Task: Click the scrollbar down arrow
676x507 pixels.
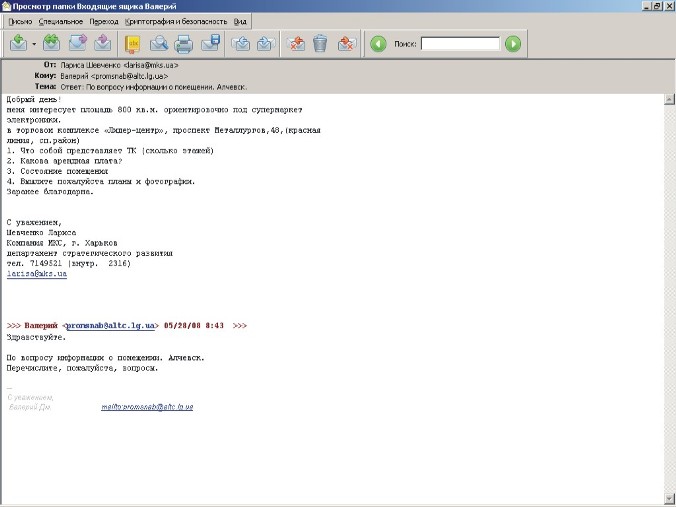Action: 669,498
